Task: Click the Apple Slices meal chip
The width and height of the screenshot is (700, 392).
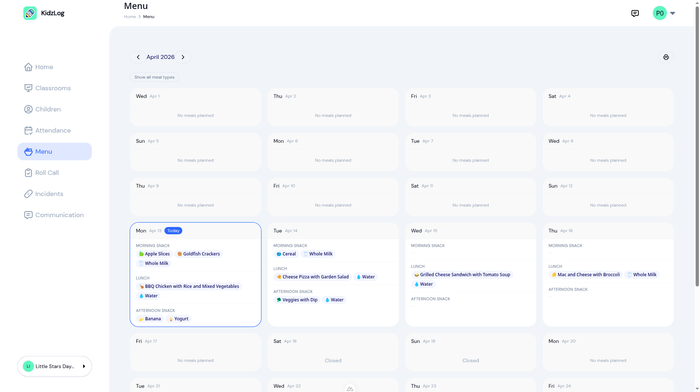Action: 154,254
